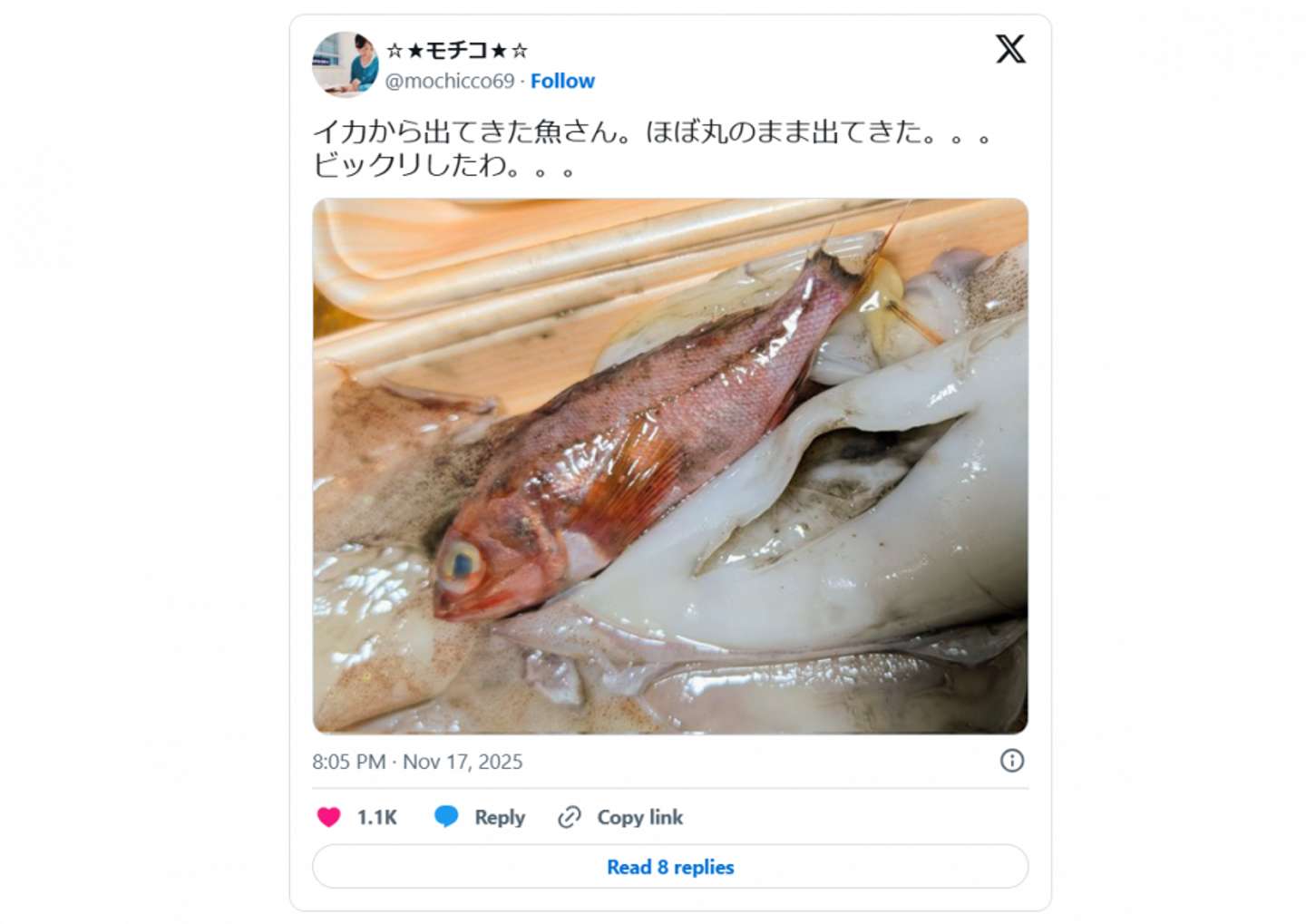Open the circled info icon
Screen dimensions: 1306x924
pos(1012,761)
